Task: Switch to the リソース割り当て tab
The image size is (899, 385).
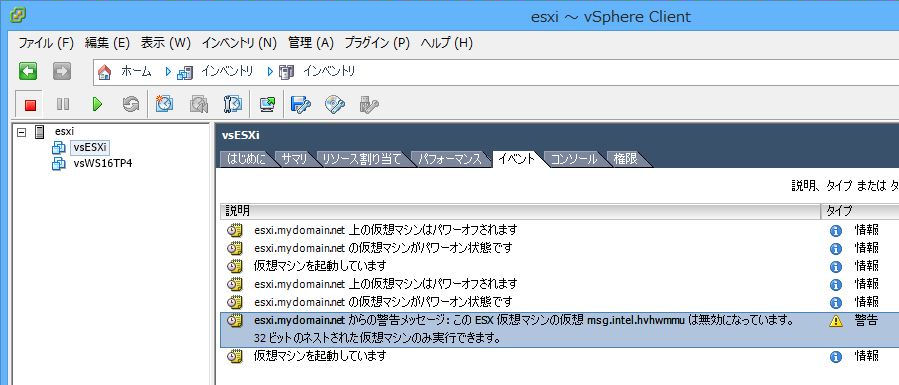Action: (x=361, y=159)
